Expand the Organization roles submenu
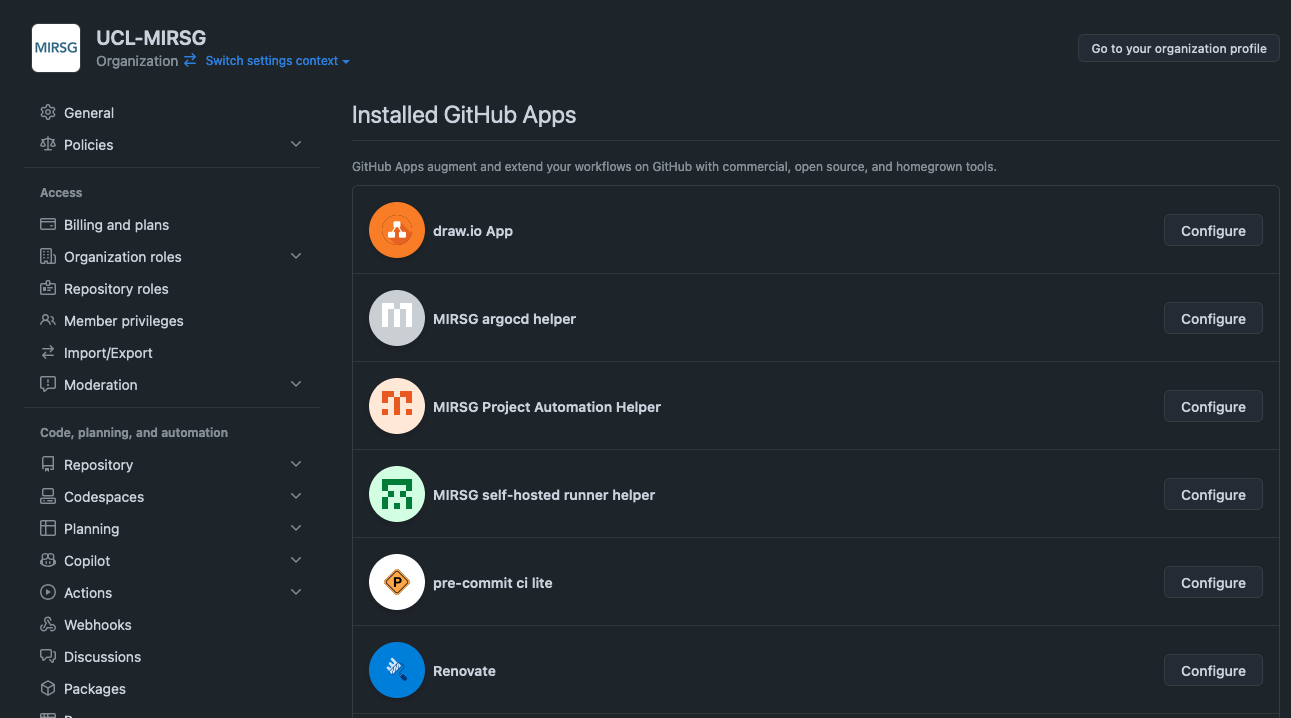This screenshot has height=718, width=1291. tap(296, 256)
